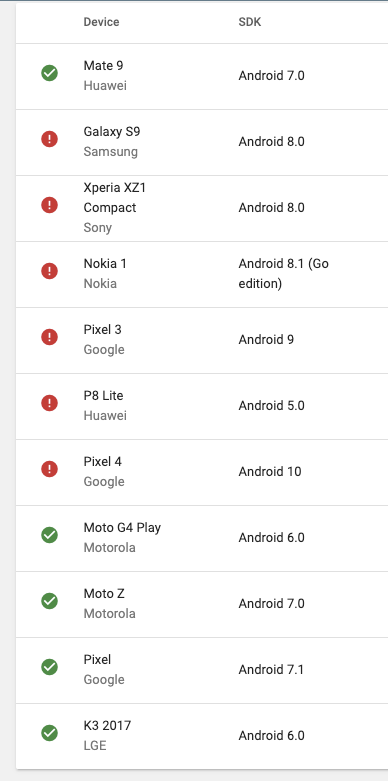Click the error icon beside Xperia XZ1 Compact

[x=49, y=205]
